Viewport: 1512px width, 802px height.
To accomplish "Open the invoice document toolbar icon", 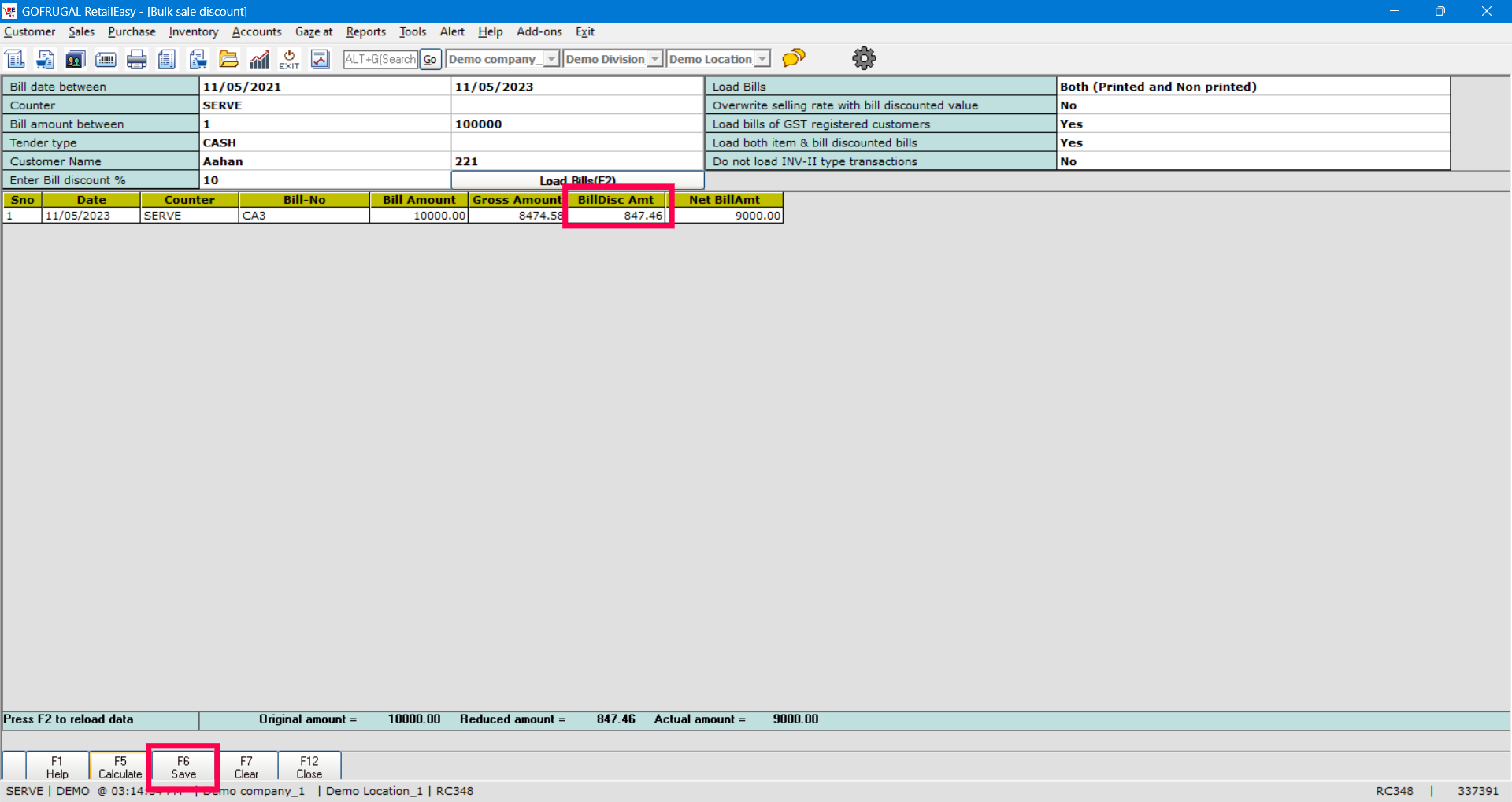I will pos(15,59).
